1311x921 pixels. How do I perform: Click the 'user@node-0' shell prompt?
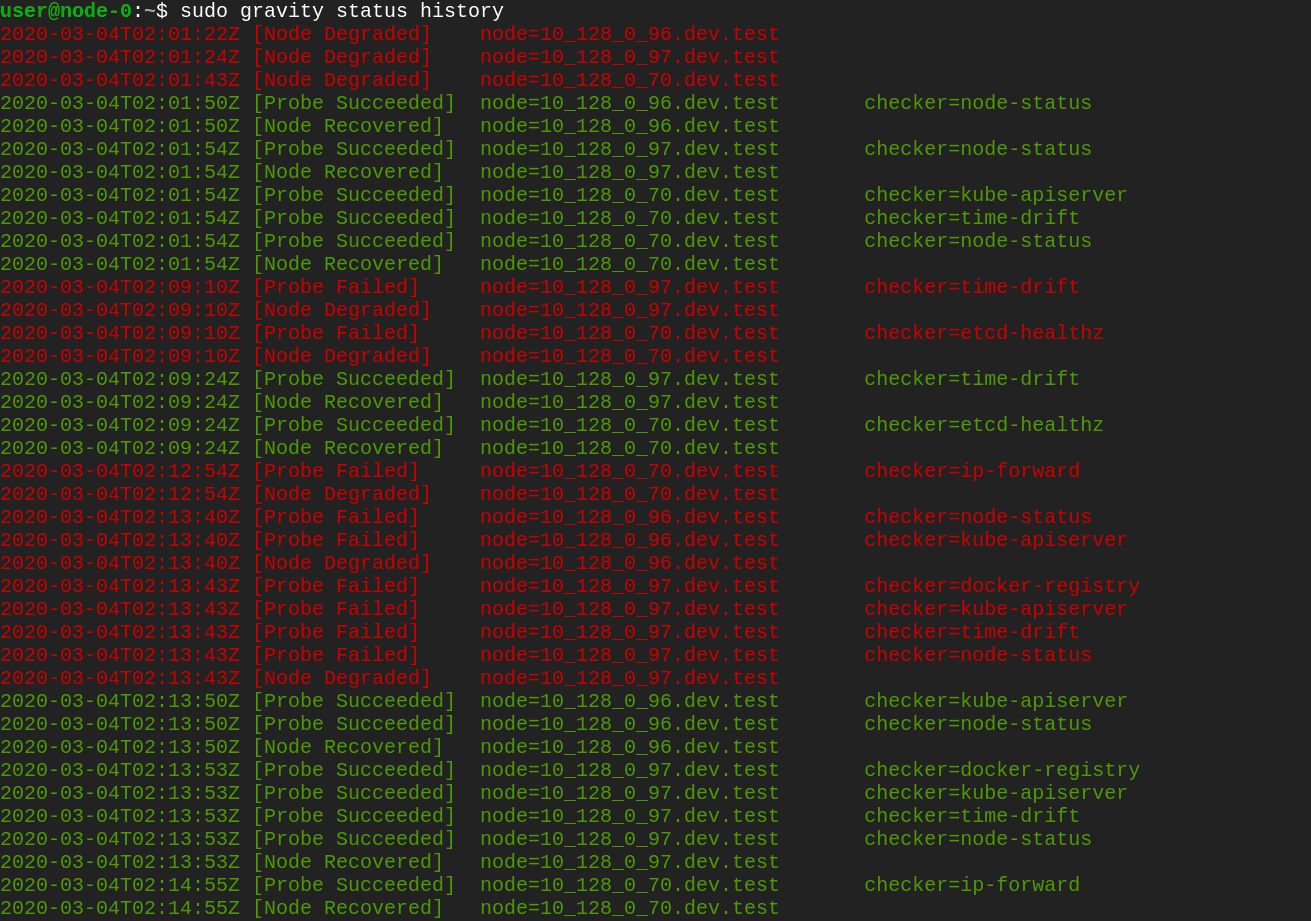[x=66, y=11]
